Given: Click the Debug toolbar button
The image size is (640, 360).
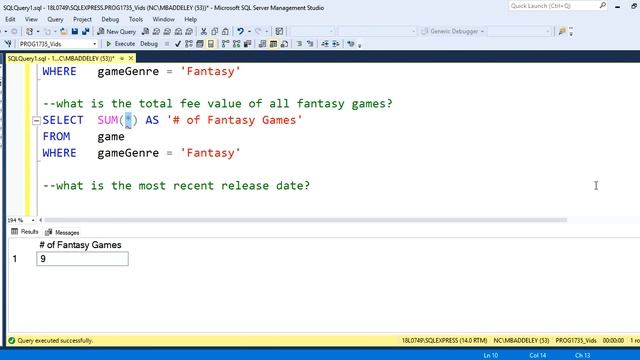Looking at the screenshot, I should coord(149,44).
